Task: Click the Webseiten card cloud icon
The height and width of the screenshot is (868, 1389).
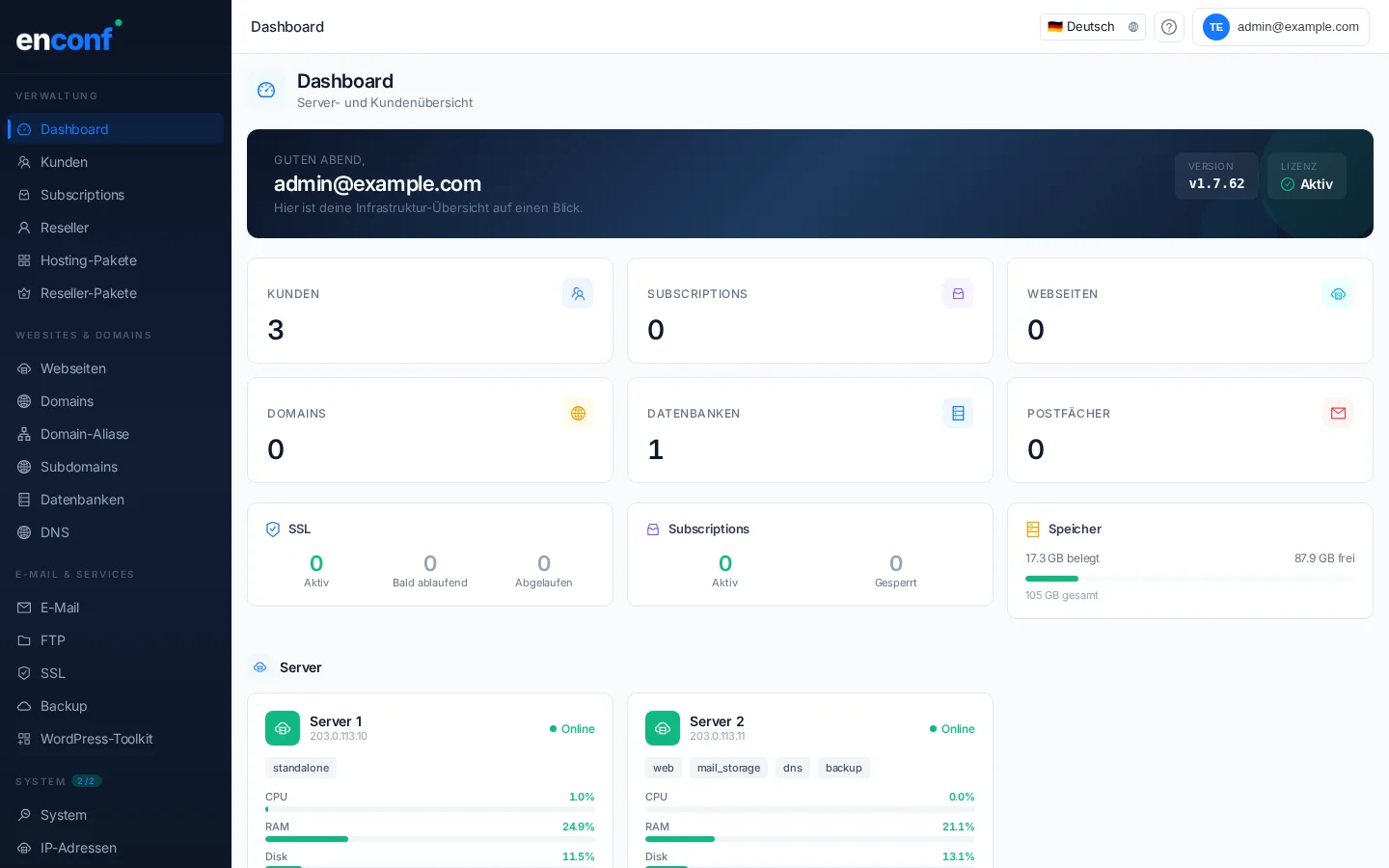Action: 1338,293
